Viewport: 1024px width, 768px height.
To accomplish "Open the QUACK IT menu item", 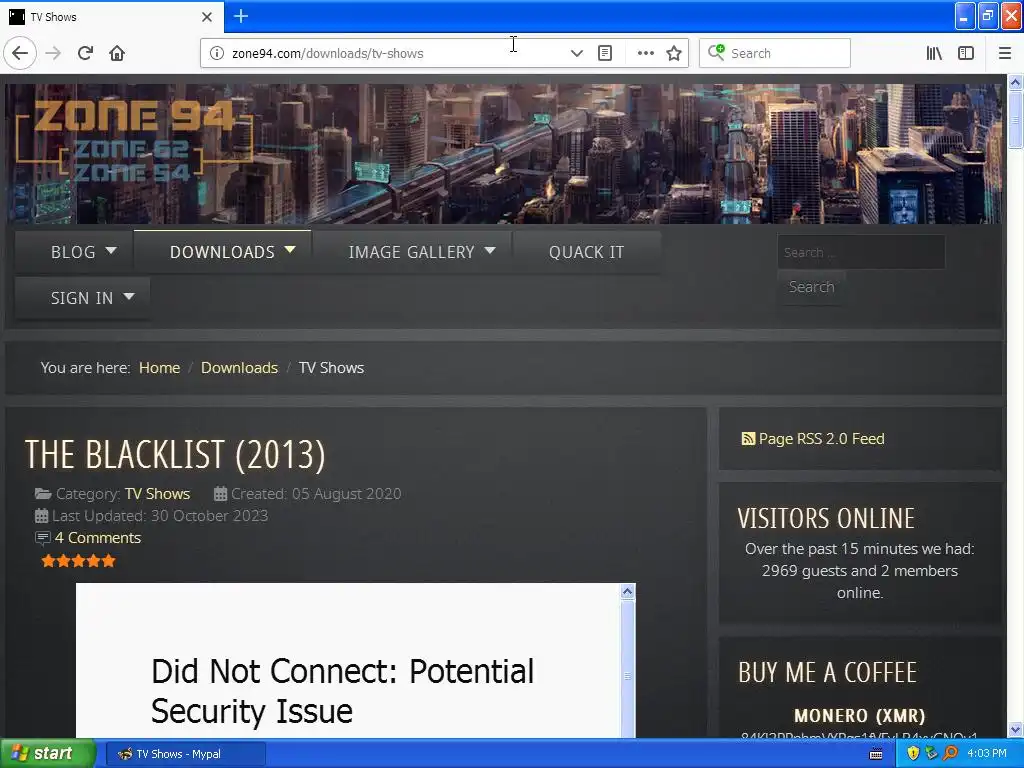I will pos(586,252).
